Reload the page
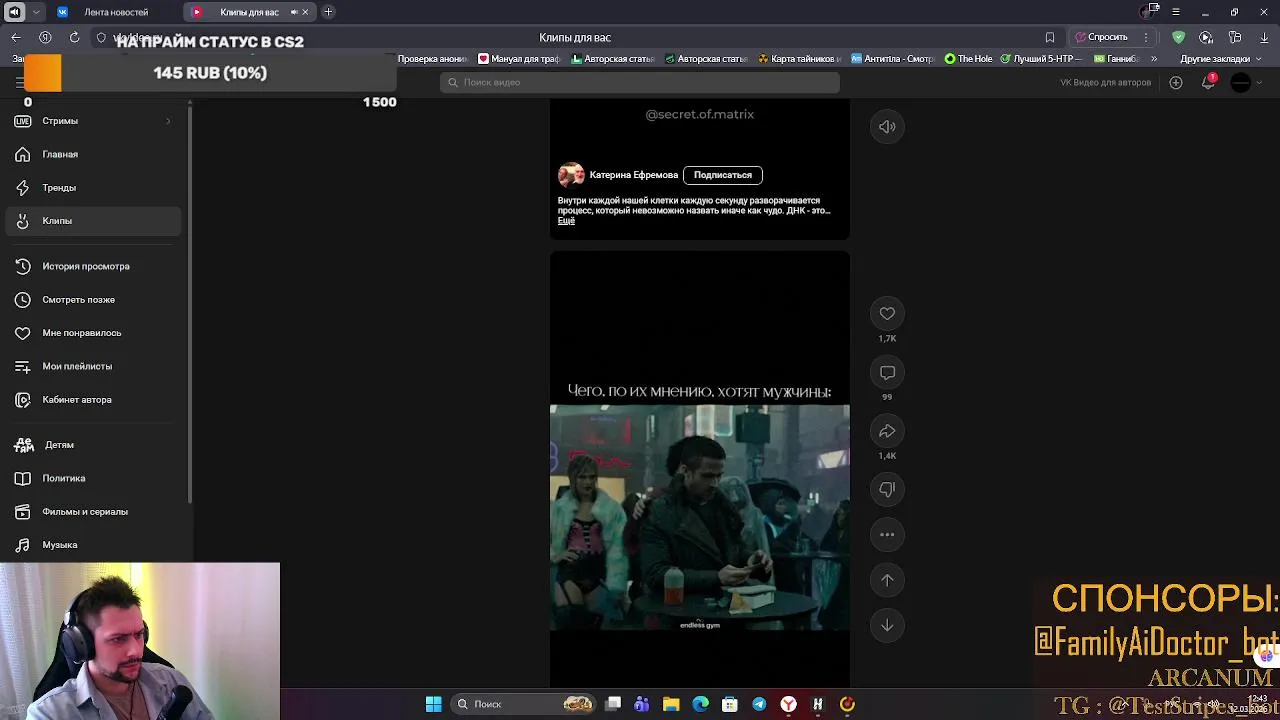This screenshot has width=1280, height=720. click(74, 37)
